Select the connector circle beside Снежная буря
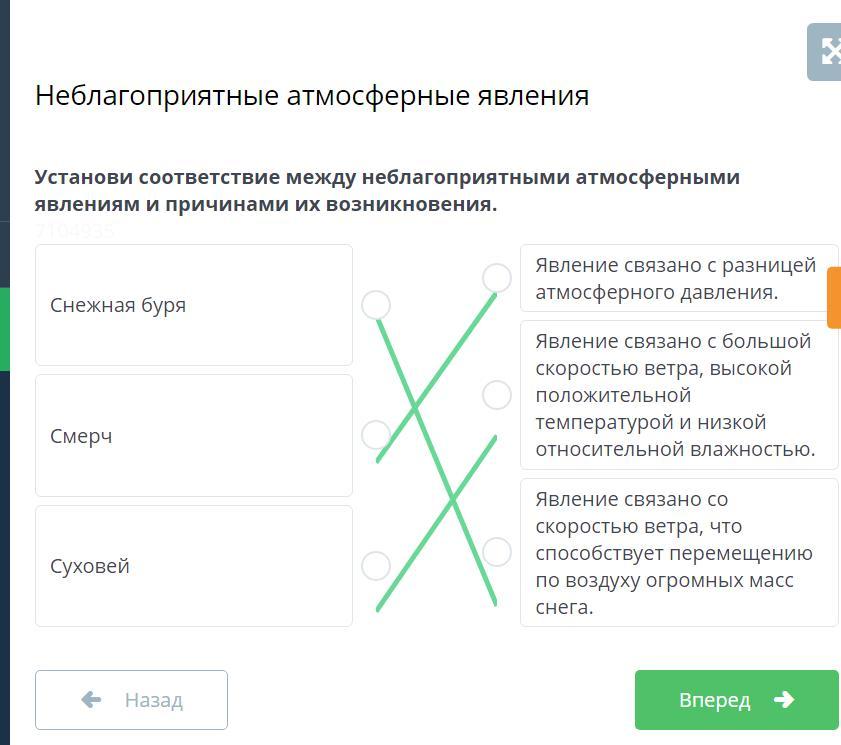The image size is (841, 745). 376,305
